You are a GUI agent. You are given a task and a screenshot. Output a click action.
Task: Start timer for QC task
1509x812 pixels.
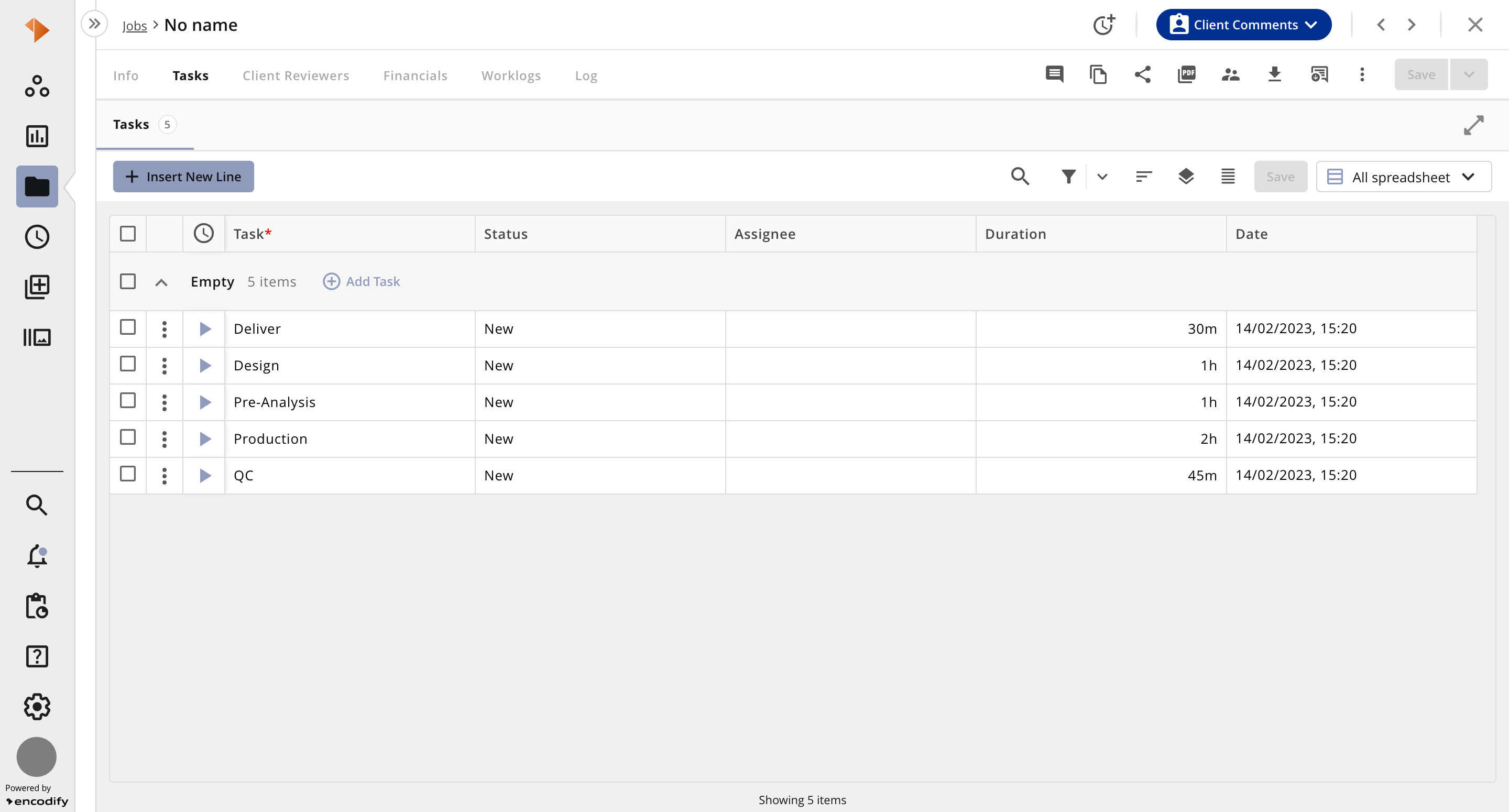click(204, 475)
